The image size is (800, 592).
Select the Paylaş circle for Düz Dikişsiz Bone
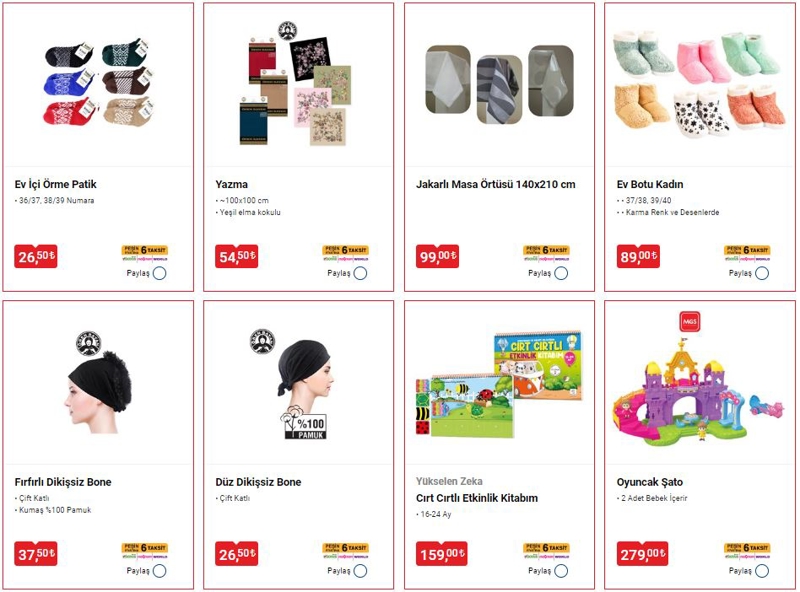tap(360, 571)
